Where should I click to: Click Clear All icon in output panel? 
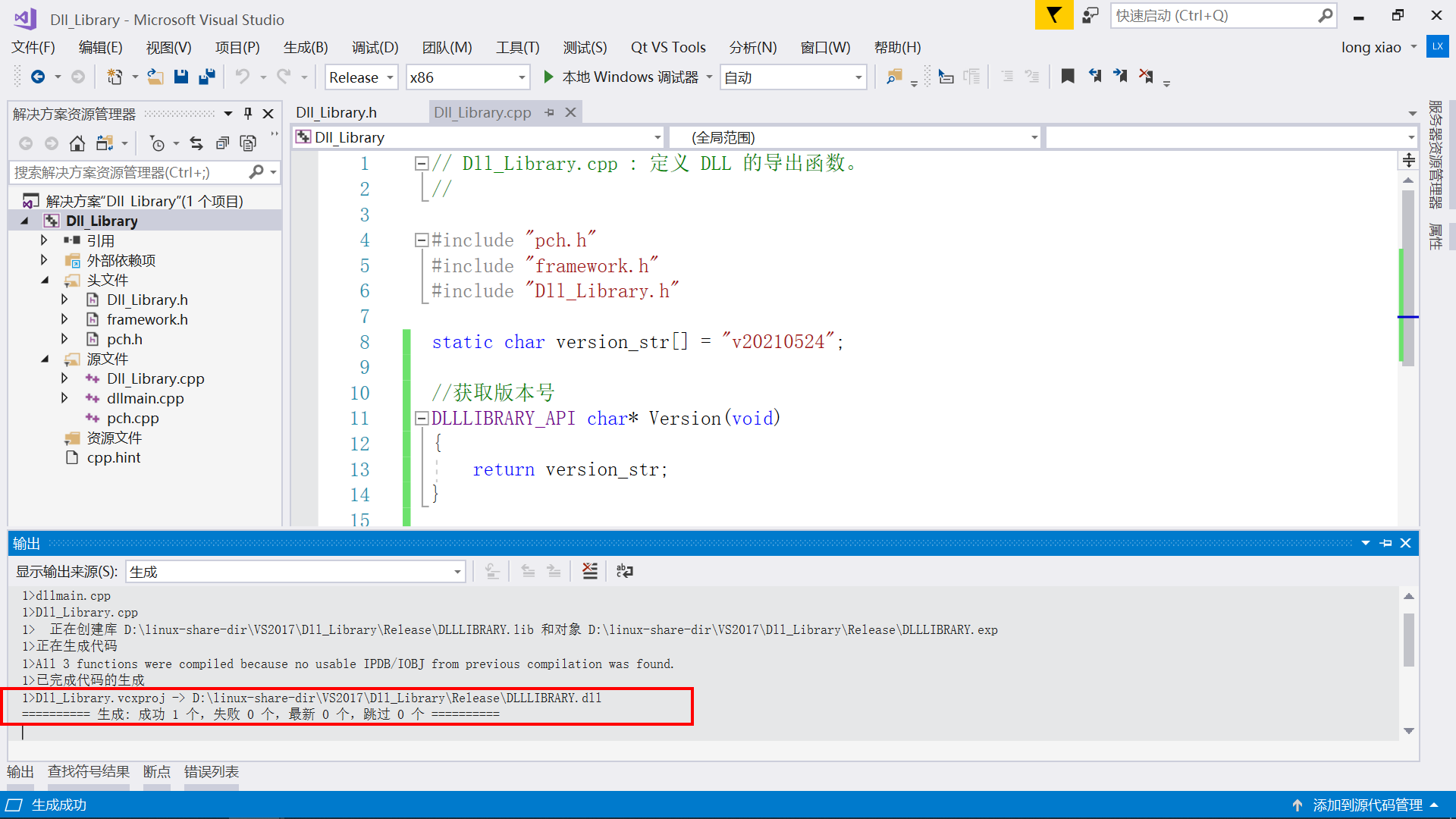pyautogui.click(x=589, y=571)
